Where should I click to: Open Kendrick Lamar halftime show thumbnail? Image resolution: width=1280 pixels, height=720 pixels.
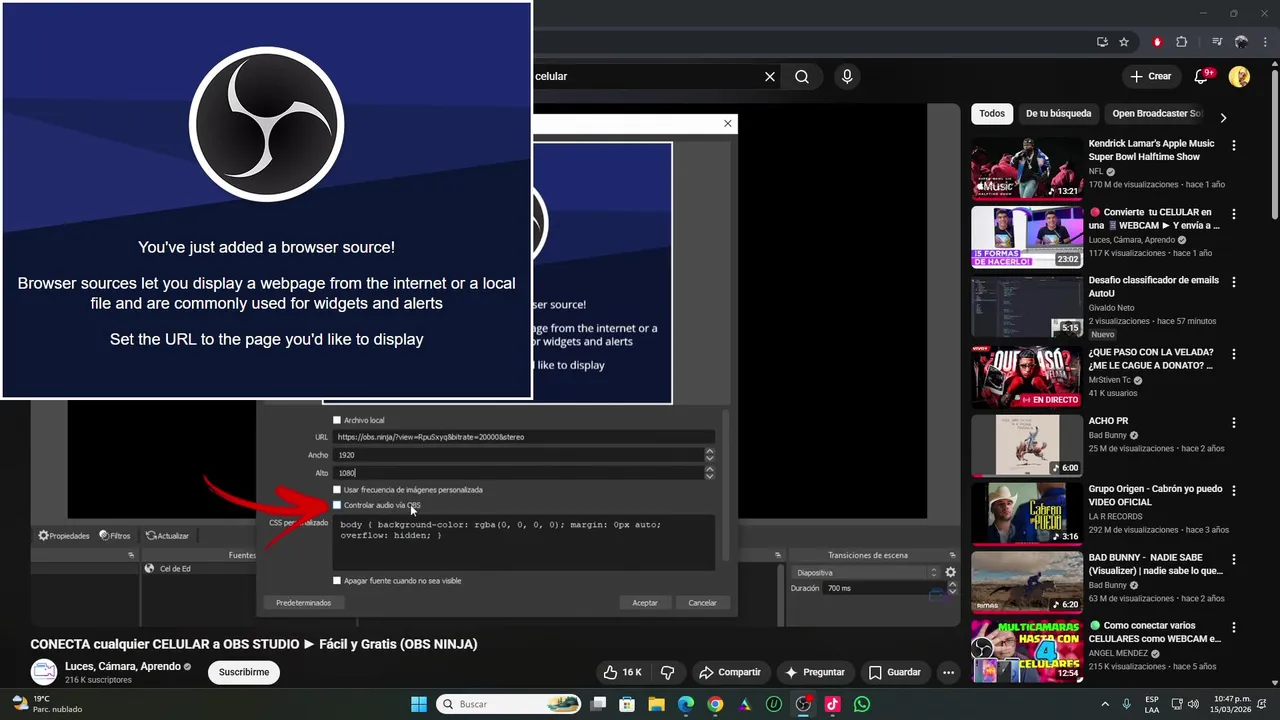pyautogui.click(x=1027, y=168)
